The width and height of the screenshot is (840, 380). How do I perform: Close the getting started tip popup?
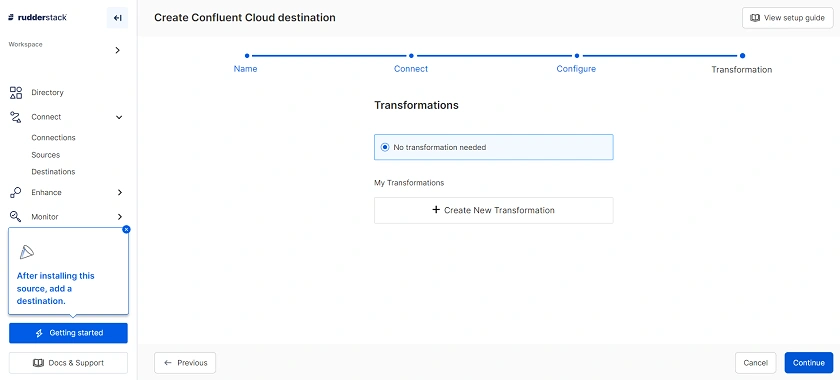[x=126, y=229]
